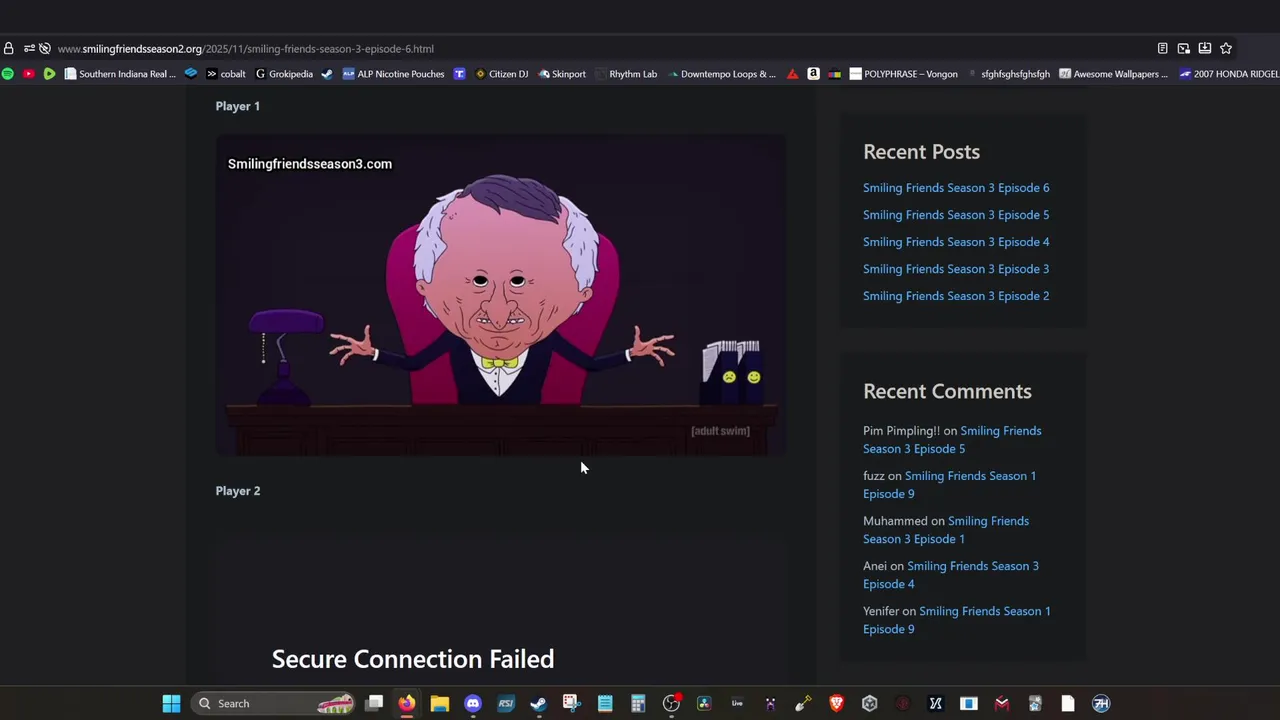Click the Secure Connection Failed message
Image resolution: width=1280 pixels, height=720 pixels.
pyautogui.click(x=413, y=659)
